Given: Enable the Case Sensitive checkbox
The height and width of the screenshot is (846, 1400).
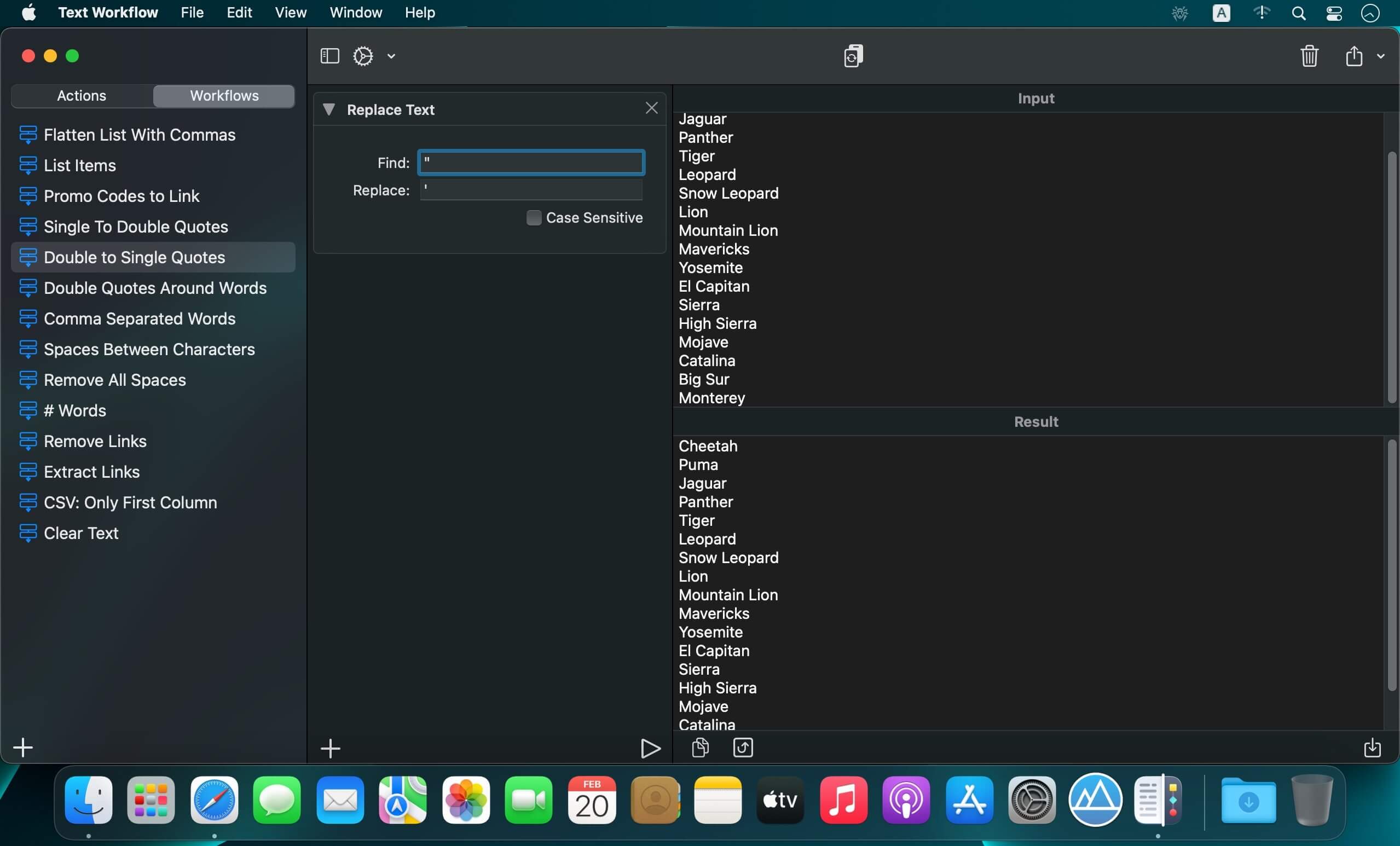Looking at the screenshot, I should click(534, 218).
